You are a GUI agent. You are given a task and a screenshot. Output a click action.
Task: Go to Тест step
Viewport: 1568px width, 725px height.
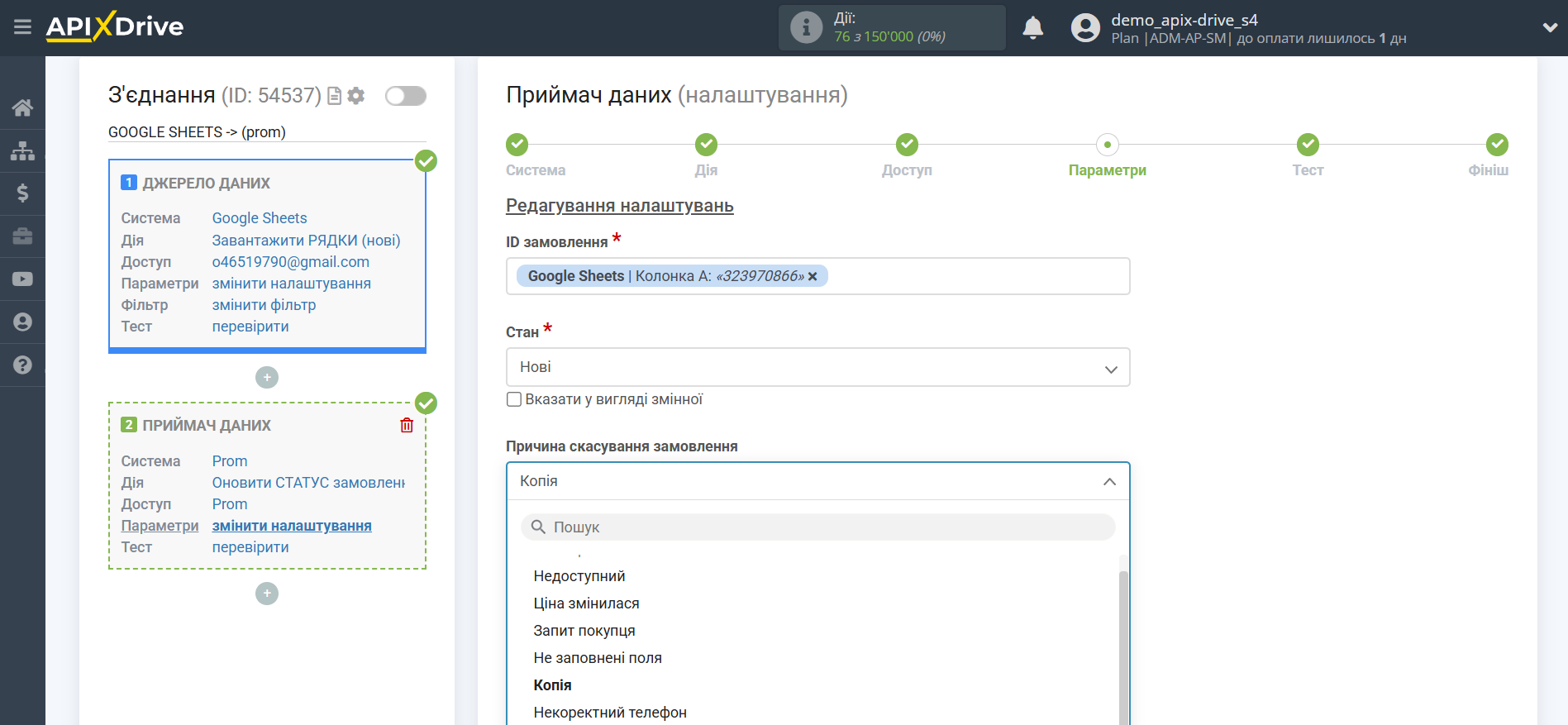tap(1308, 145)
